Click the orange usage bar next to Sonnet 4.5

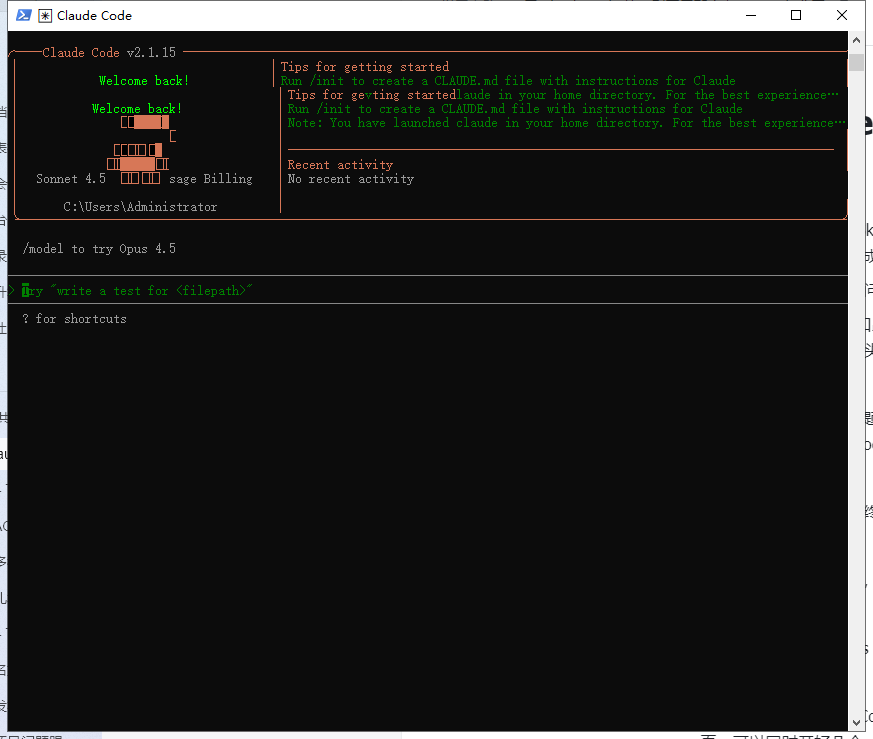[138, 178]
